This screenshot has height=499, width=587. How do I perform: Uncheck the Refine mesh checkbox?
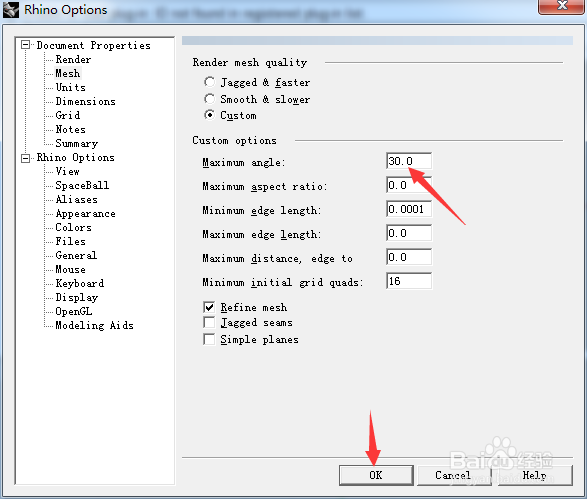pos(209,307)
